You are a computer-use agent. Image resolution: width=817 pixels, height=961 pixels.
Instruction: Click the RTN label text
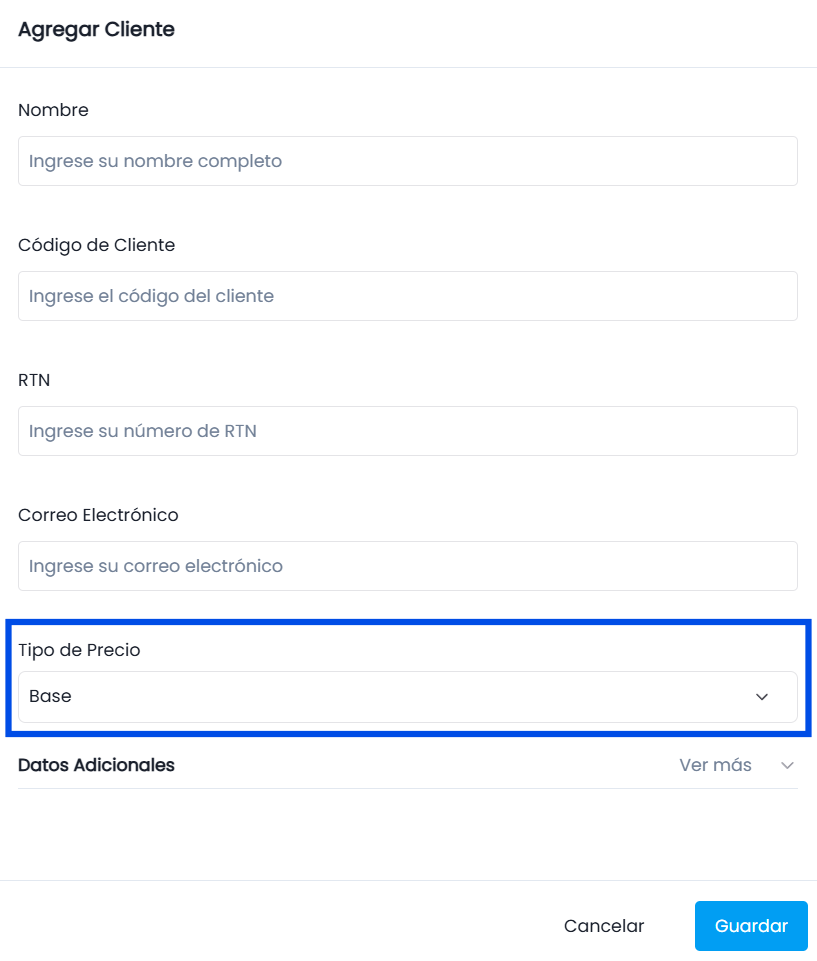34,380
